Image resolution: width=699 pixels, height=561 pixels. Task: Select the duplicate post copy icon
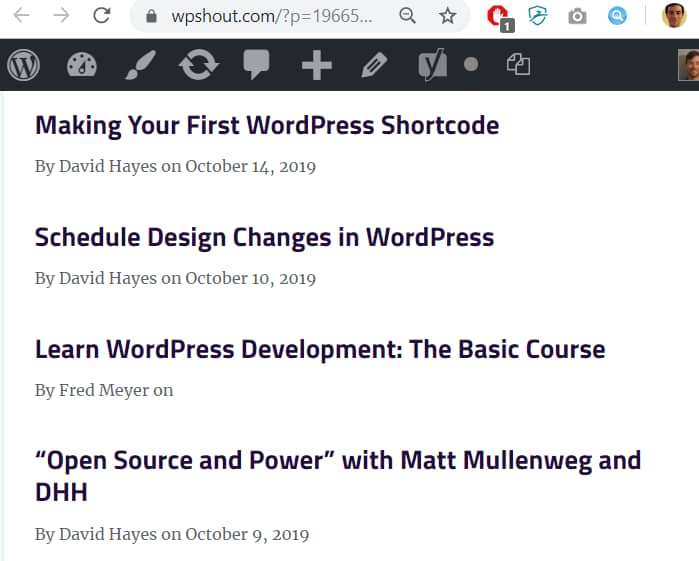(518, 64)
